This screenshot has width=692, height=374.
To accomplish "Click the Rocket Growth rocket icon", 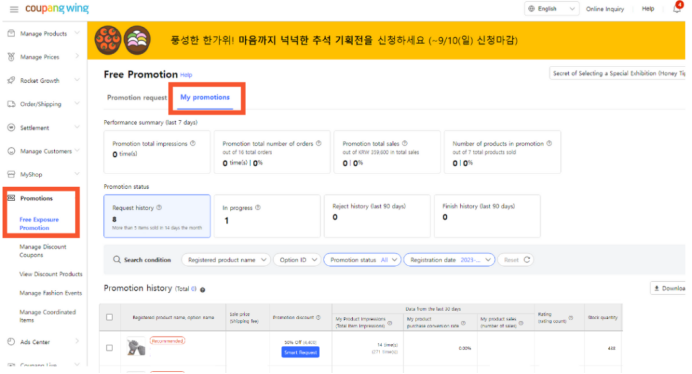I will click(11, 80).
